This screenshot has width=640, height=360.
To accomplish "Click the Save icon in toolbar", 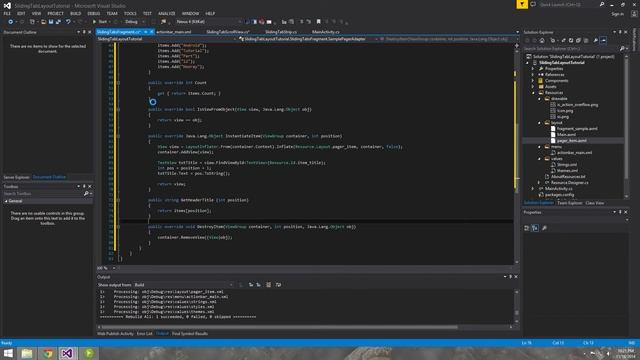I will [x=51, y=22].
